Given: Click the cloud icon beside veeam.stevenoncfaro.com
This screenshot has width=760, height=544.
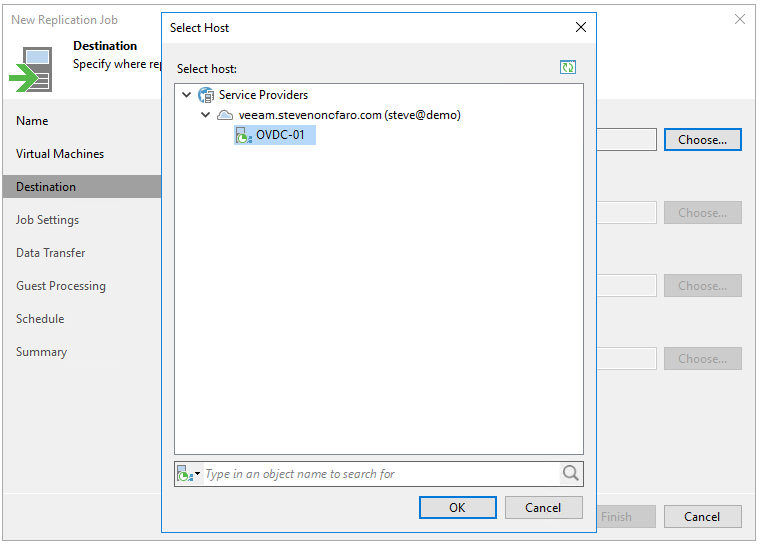Looking at the screenshot, I should pos(225,115).
